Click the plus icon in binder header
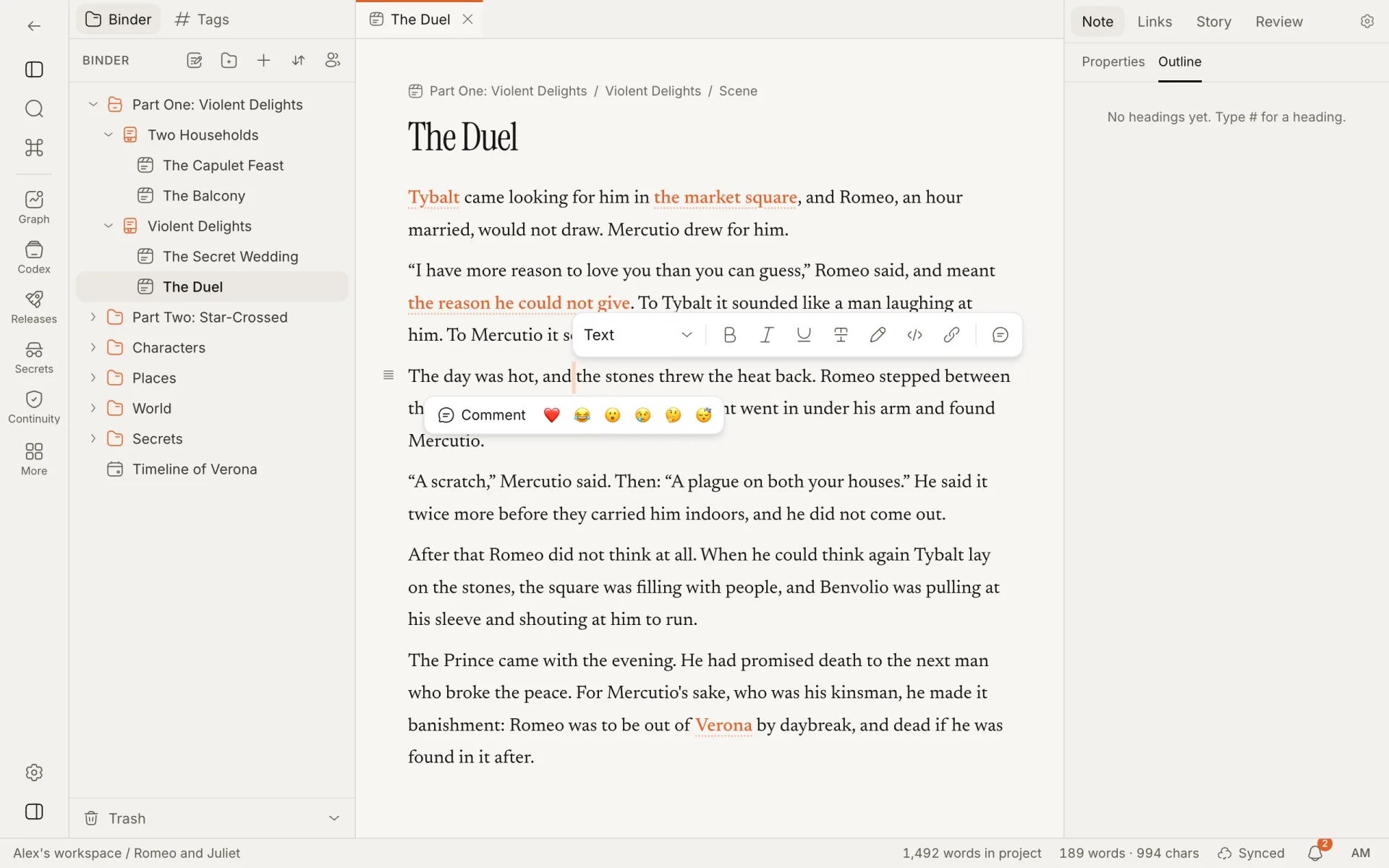 pos(264,61)
